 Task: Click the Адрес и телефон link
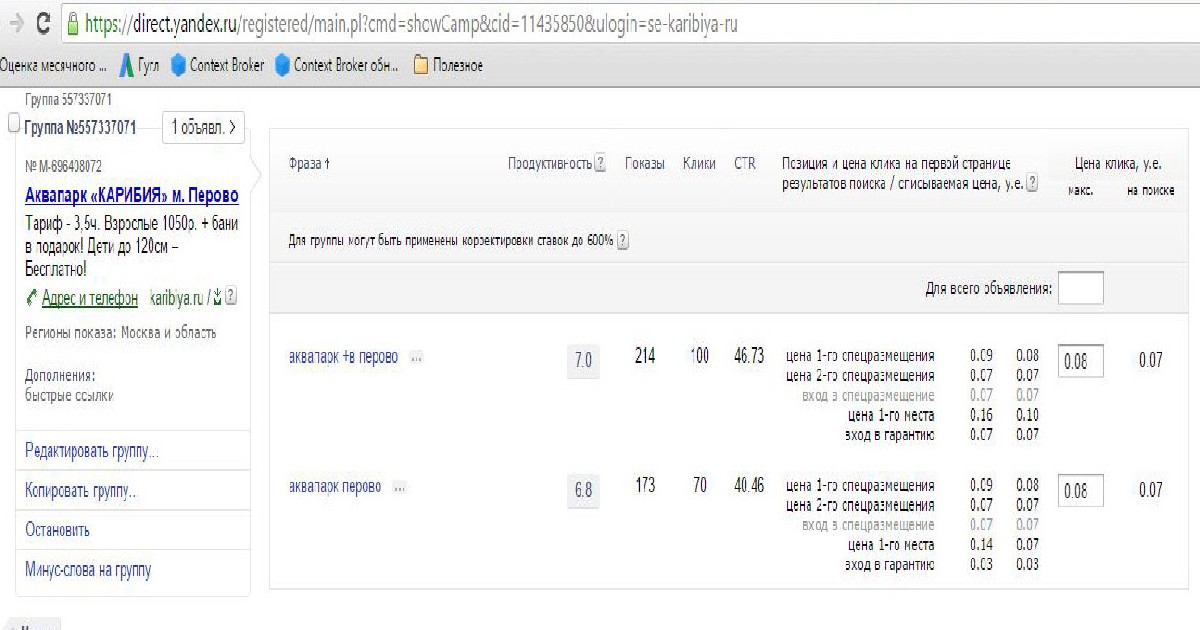tap(90, 298)
